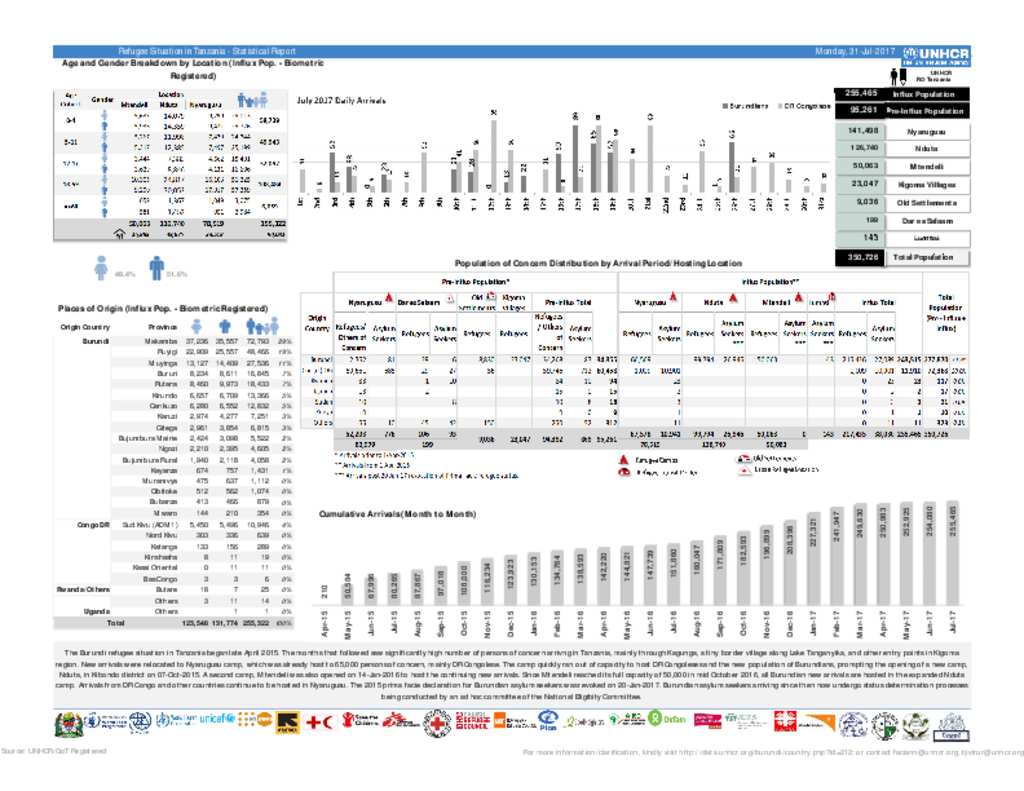Click the house icon under the age table totals

click(120, 234)
